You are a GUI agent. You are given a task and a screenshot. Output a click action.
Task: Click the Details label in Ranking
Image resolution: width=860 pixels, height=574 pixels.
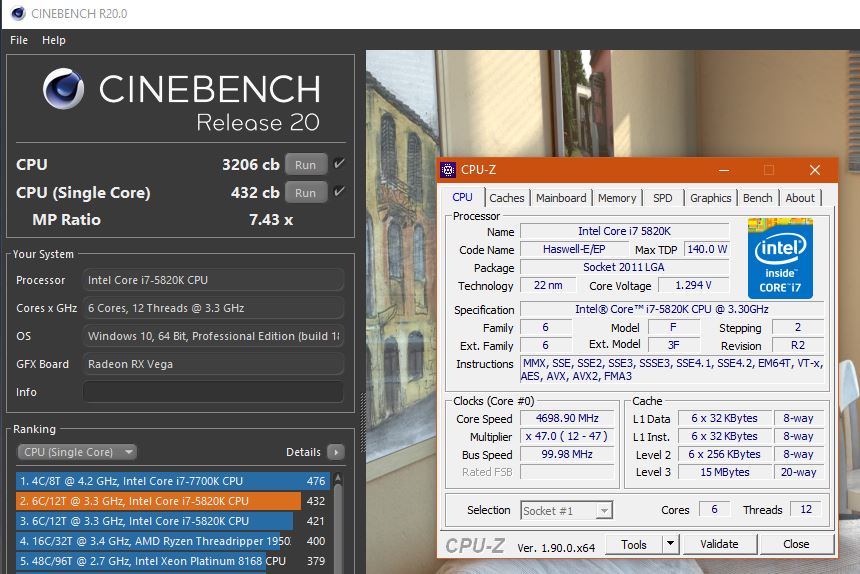tap(303, 452)
